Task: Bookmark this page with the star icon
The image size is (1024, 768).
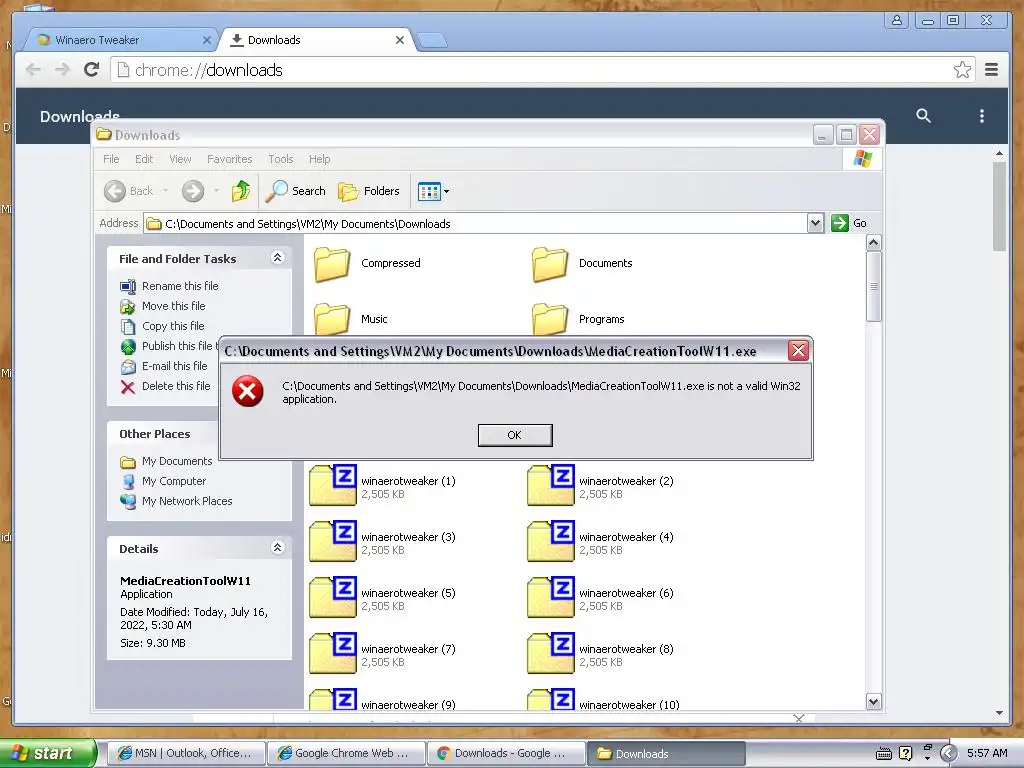Action: 961,70
